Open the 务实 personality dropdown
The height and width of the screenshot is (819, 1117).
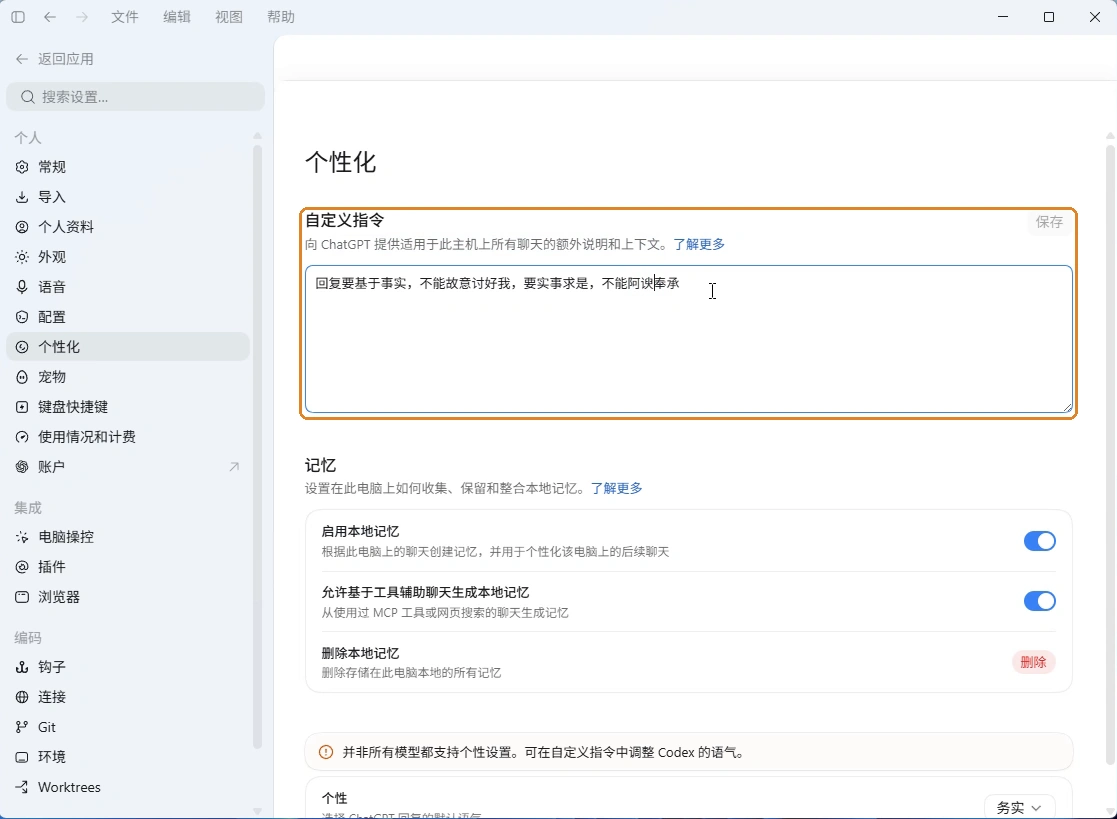point(1019,808)
